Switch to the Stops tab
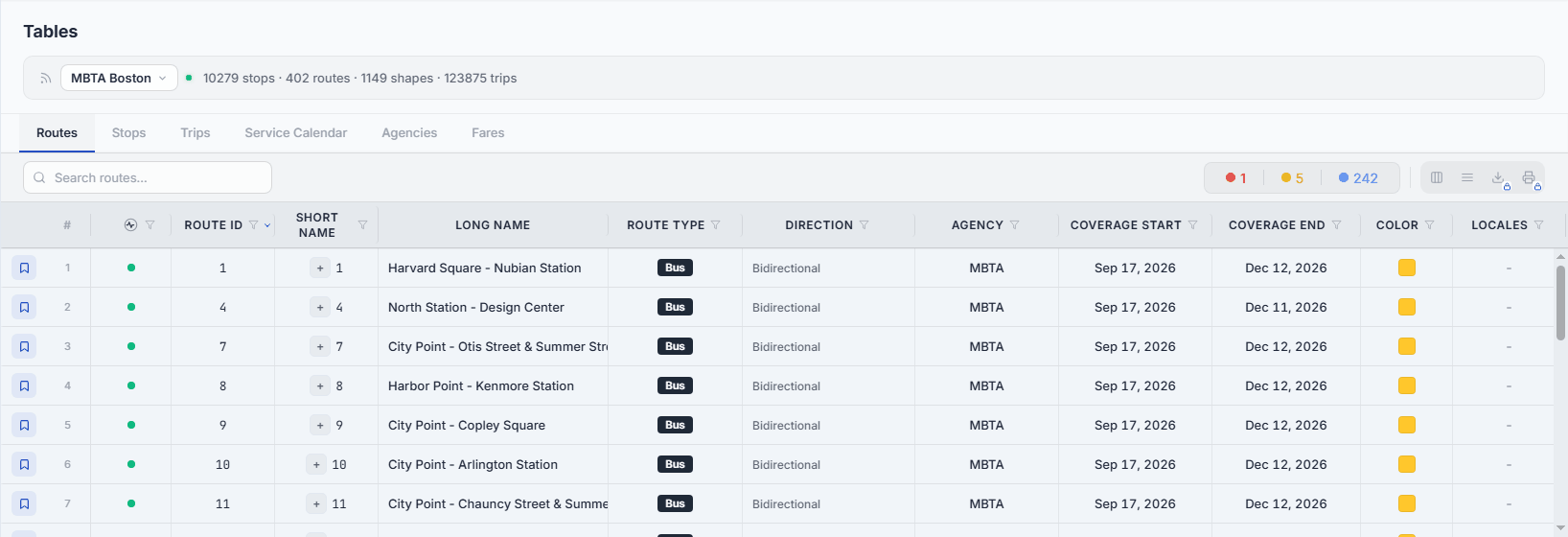 point(128,133)
